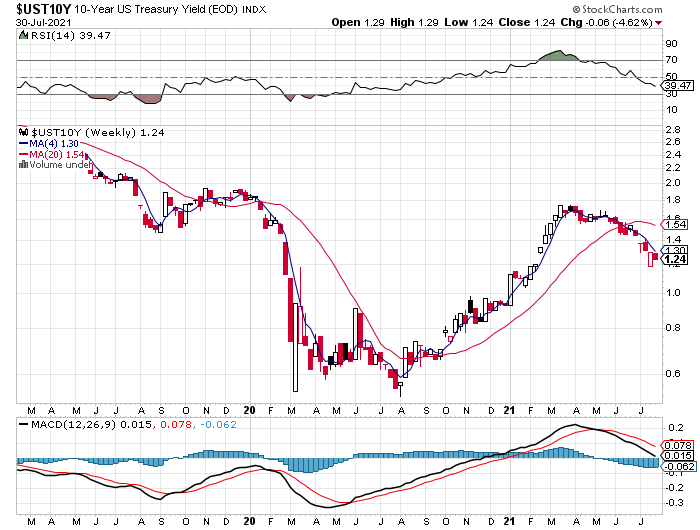This screenshot has width=700, height=530.
Task: Click the 0.6 price axis label
Action: pos(673,373)
